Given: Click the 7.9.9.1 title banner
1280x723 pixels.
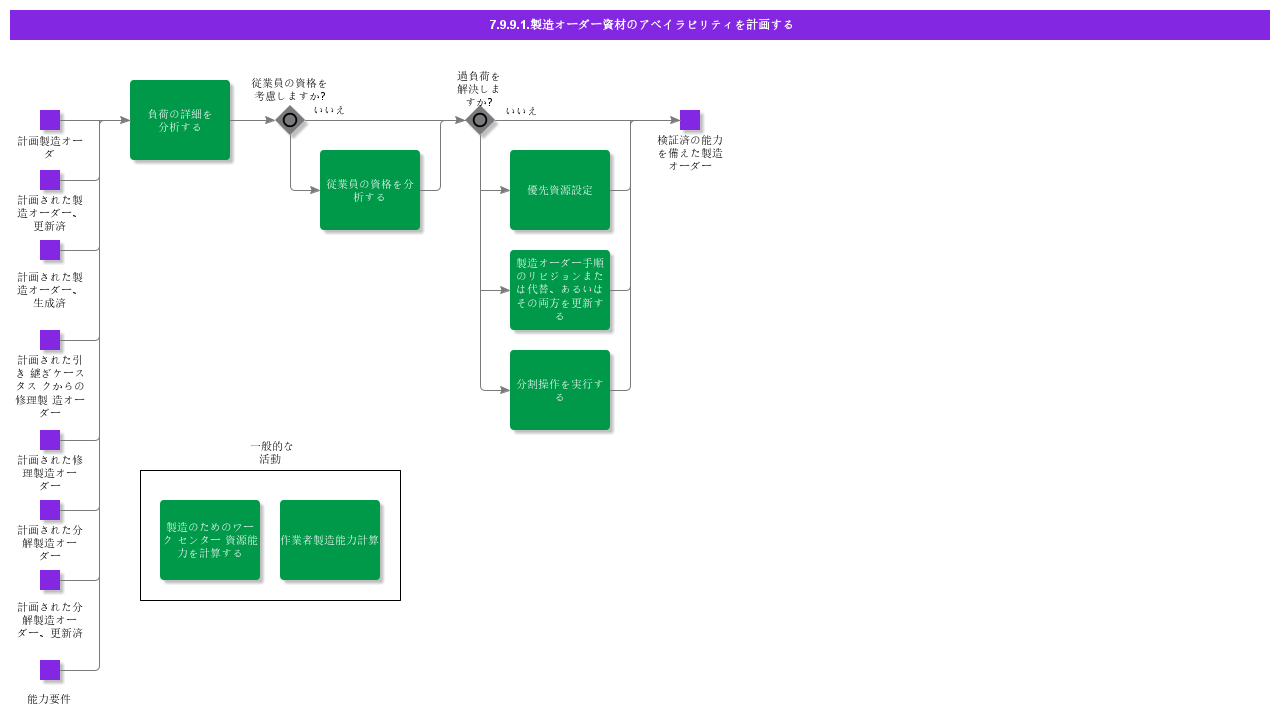Looking at the screenshot, I should [x=640, y=24].
